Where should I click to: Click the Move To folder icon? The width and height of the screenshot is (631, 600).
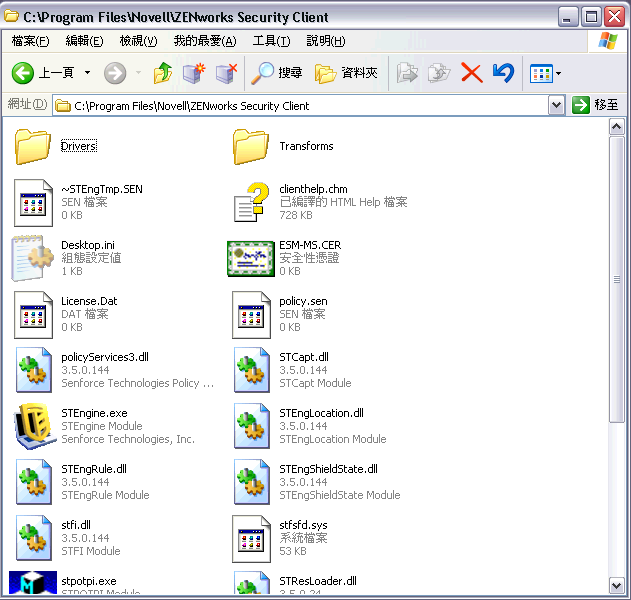[x=407, y=73]
